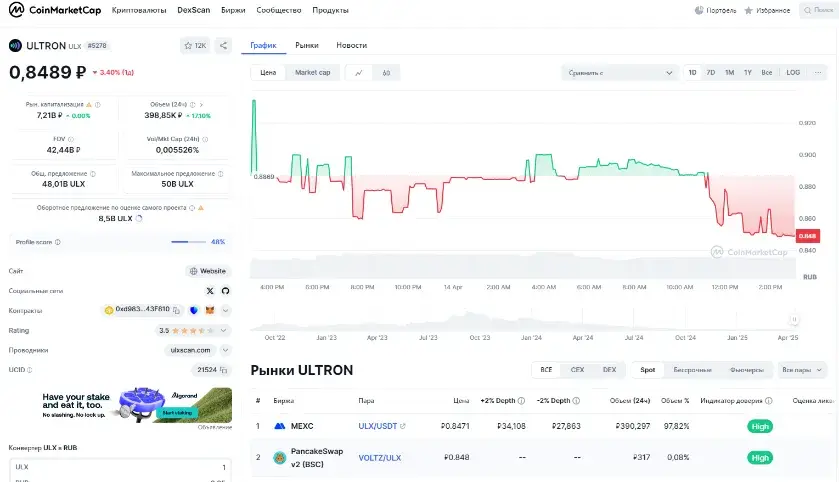
Task: Open the CoinMarketCap home logo
Action: (x=55, y=10)
